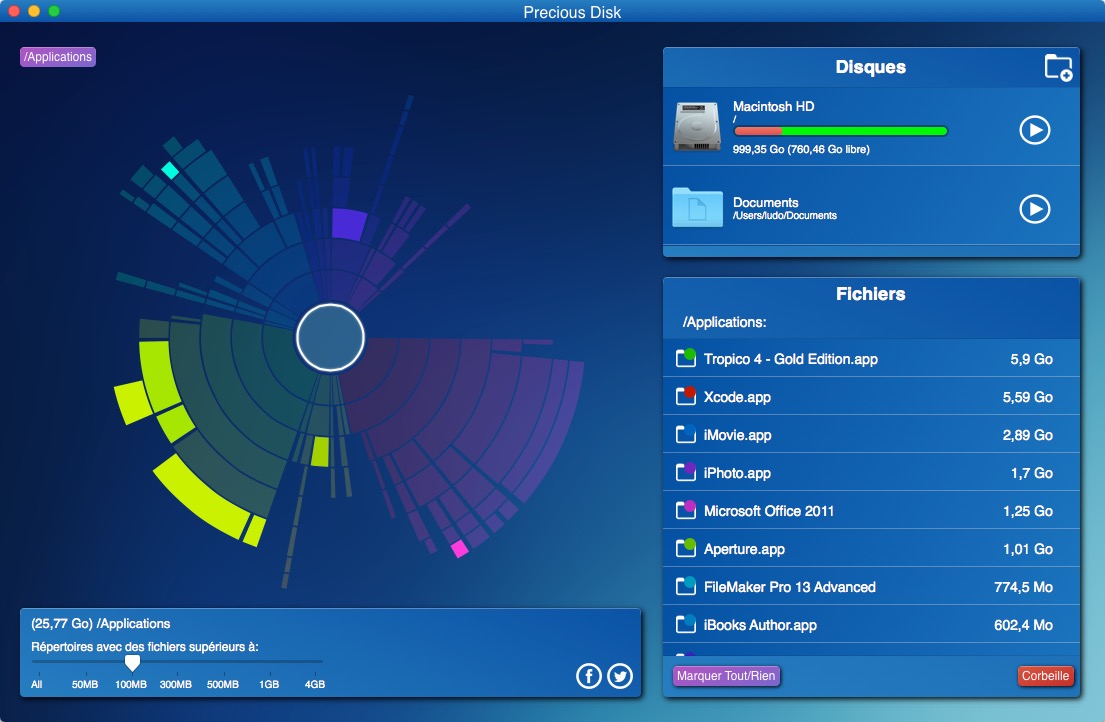Select the Aperture.app file name
Image resolution: width=1105 pixels, height=722 pixels.
tap(744, 549)
